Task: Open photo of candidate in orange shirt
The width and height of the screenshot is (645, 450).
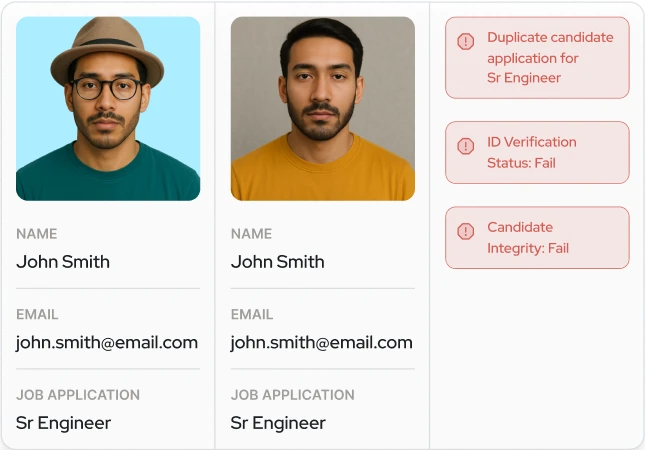Action: point(322,108)
